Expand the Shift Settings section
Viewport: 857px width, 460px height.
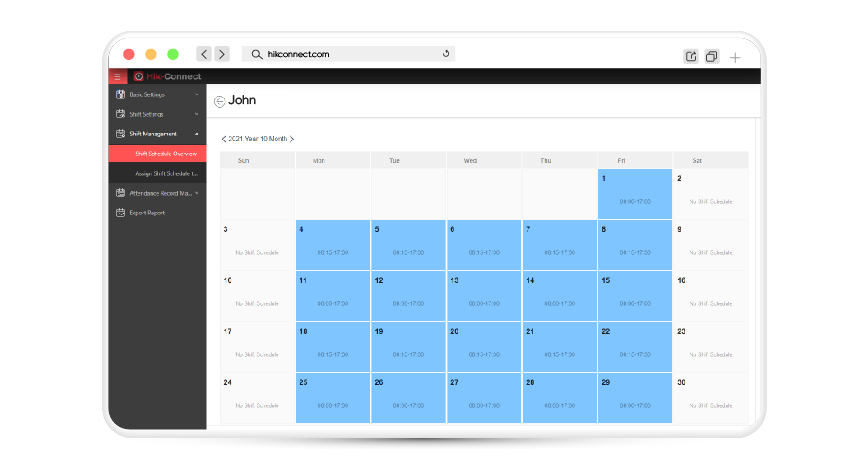click(x=196, y=115)
